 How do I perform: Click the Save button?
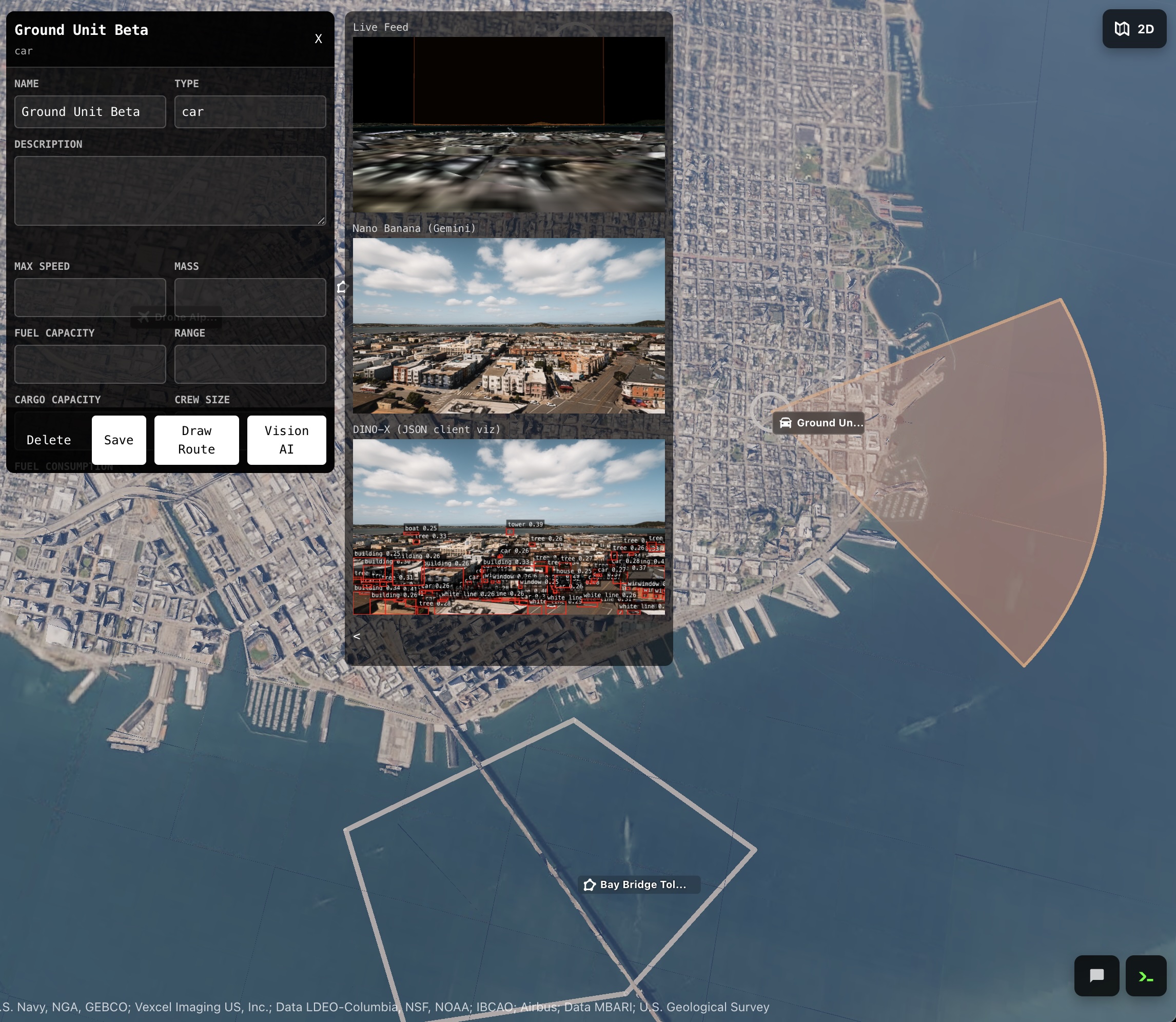pyautogui.click(x=119, y=440)
